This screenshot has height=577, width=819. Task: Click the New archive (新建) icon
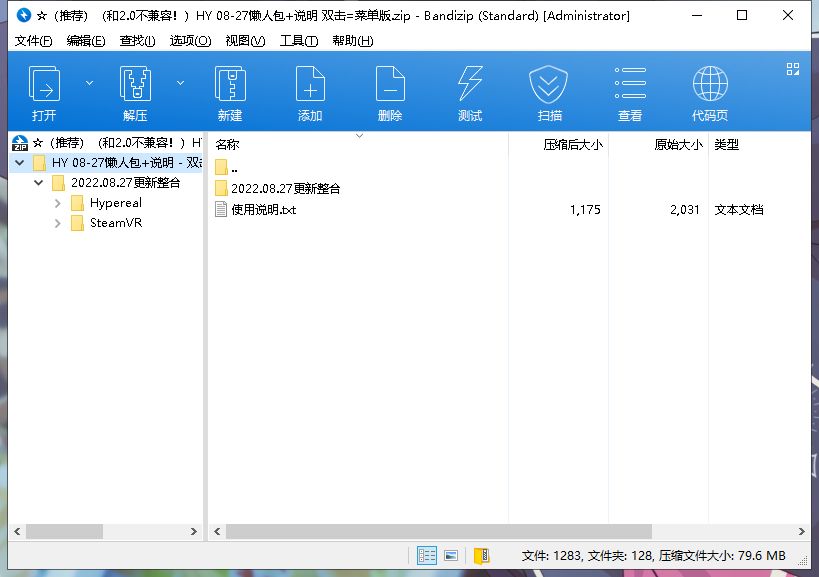(230, 93)
